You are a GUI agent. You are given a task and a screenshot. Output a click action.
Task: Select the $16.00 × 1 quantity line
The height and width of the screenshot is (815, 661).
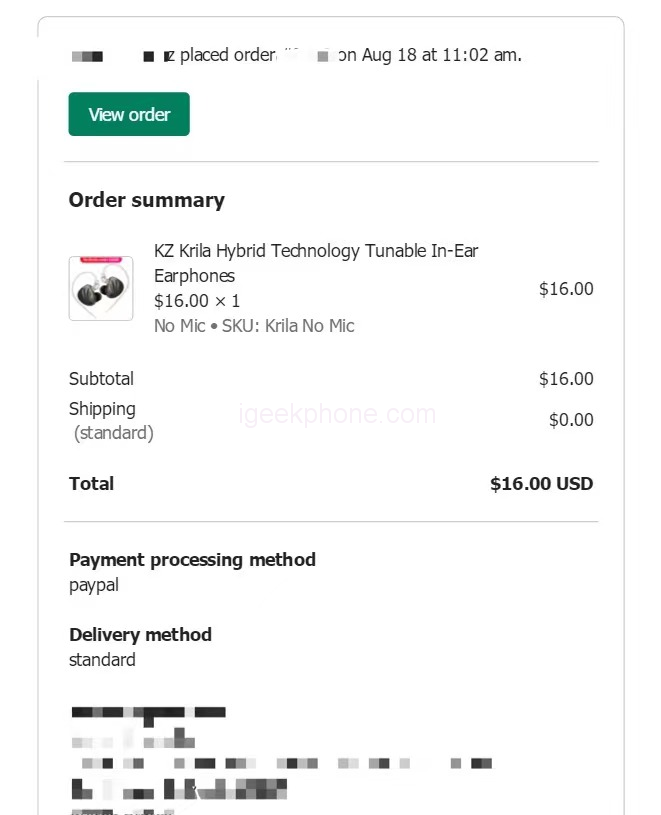pyautogui.click(x=197, y=301)
